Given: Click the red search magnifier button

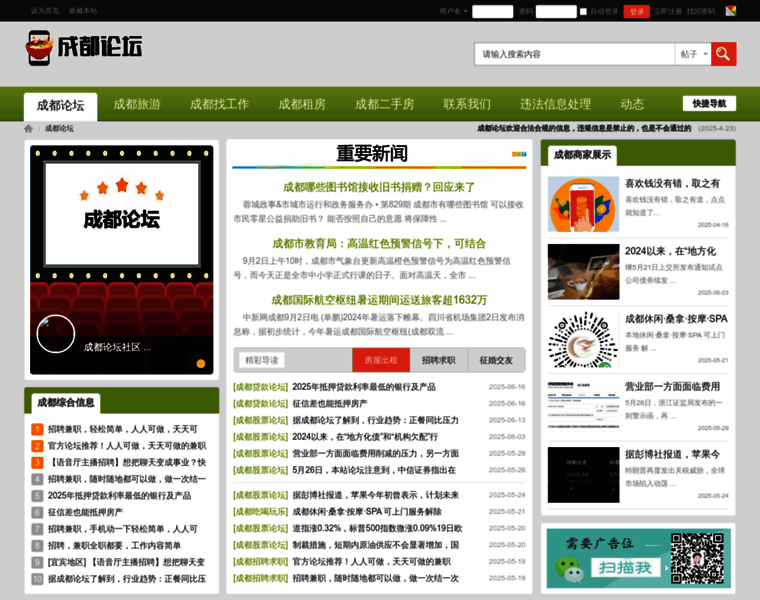Looking at the screenshot, I should [724, 54].
